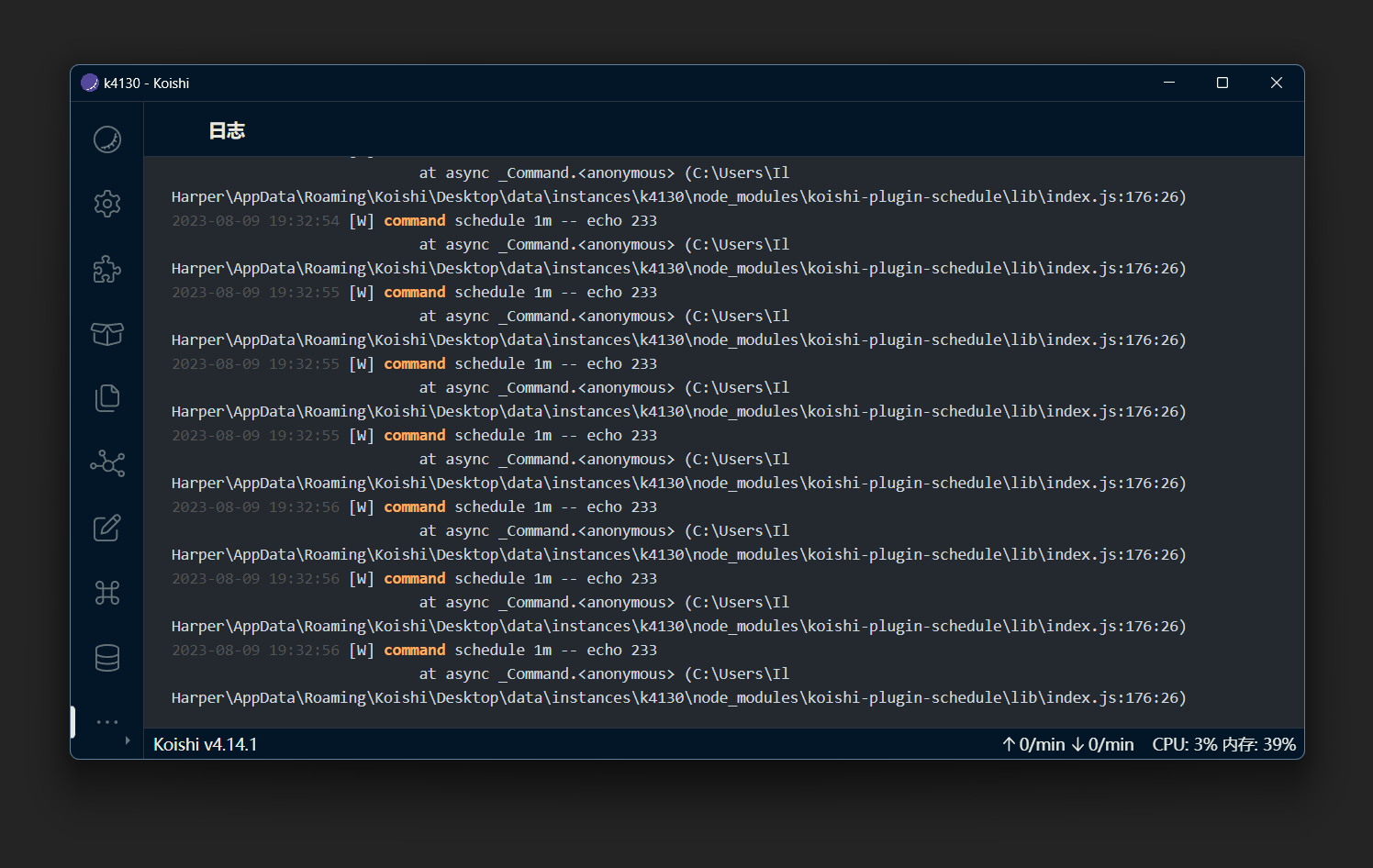Open the plugin market box icon
Viewport: 1373px width, 868px height.
coord(107,334)
